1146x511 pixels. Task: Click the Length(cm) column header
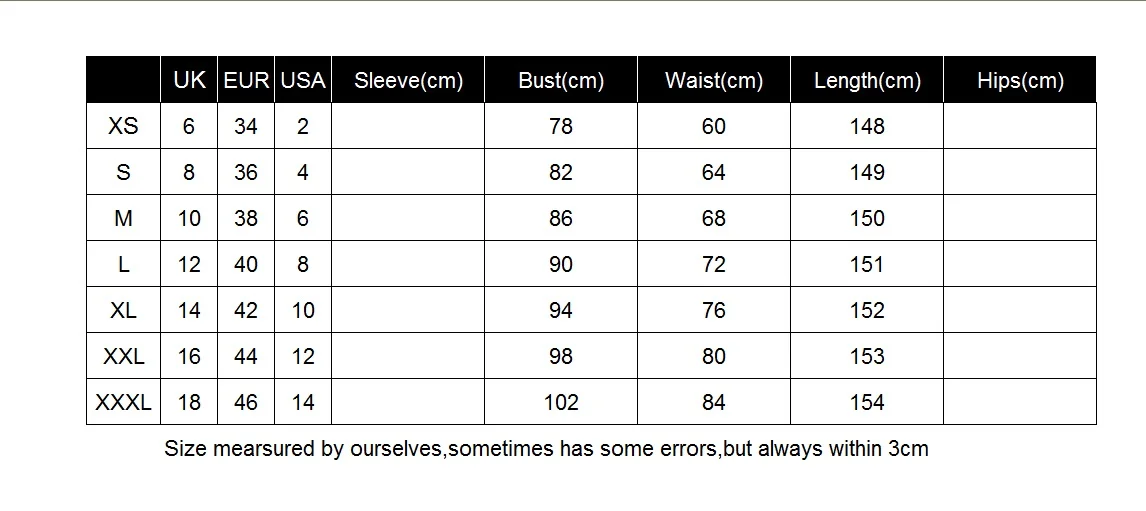(x=867, y=81)
